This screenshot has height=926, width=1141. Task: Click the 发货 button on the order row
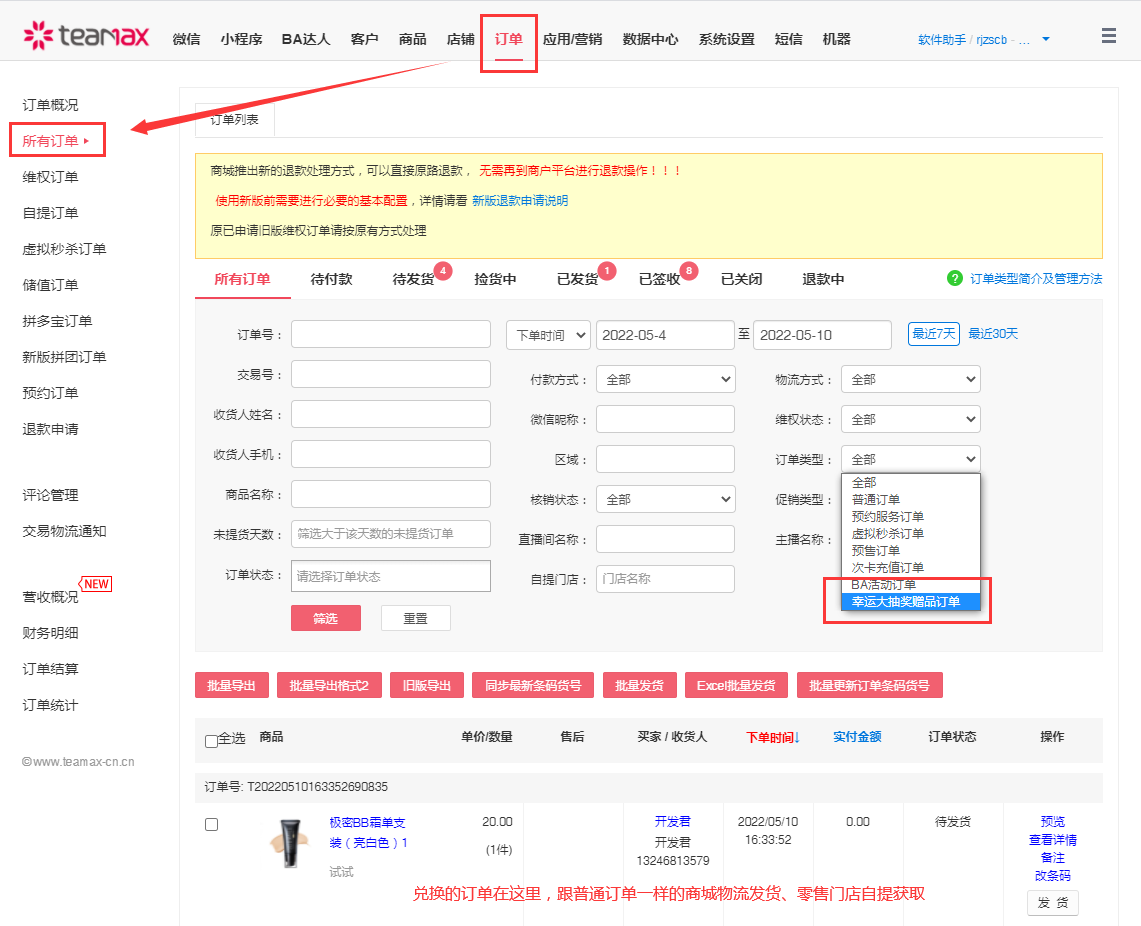pyautogui.click(x=1052, y=902)
